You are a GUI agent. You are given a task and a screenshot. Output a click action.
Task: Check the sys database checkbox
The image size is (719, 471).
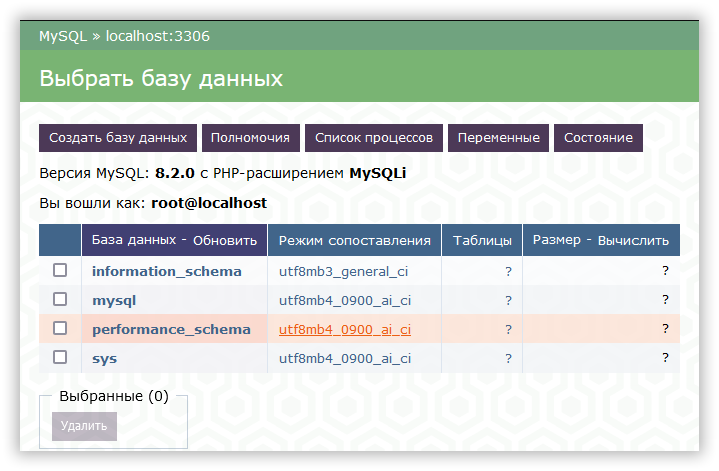pyautogui.click(x=60, y=357)
